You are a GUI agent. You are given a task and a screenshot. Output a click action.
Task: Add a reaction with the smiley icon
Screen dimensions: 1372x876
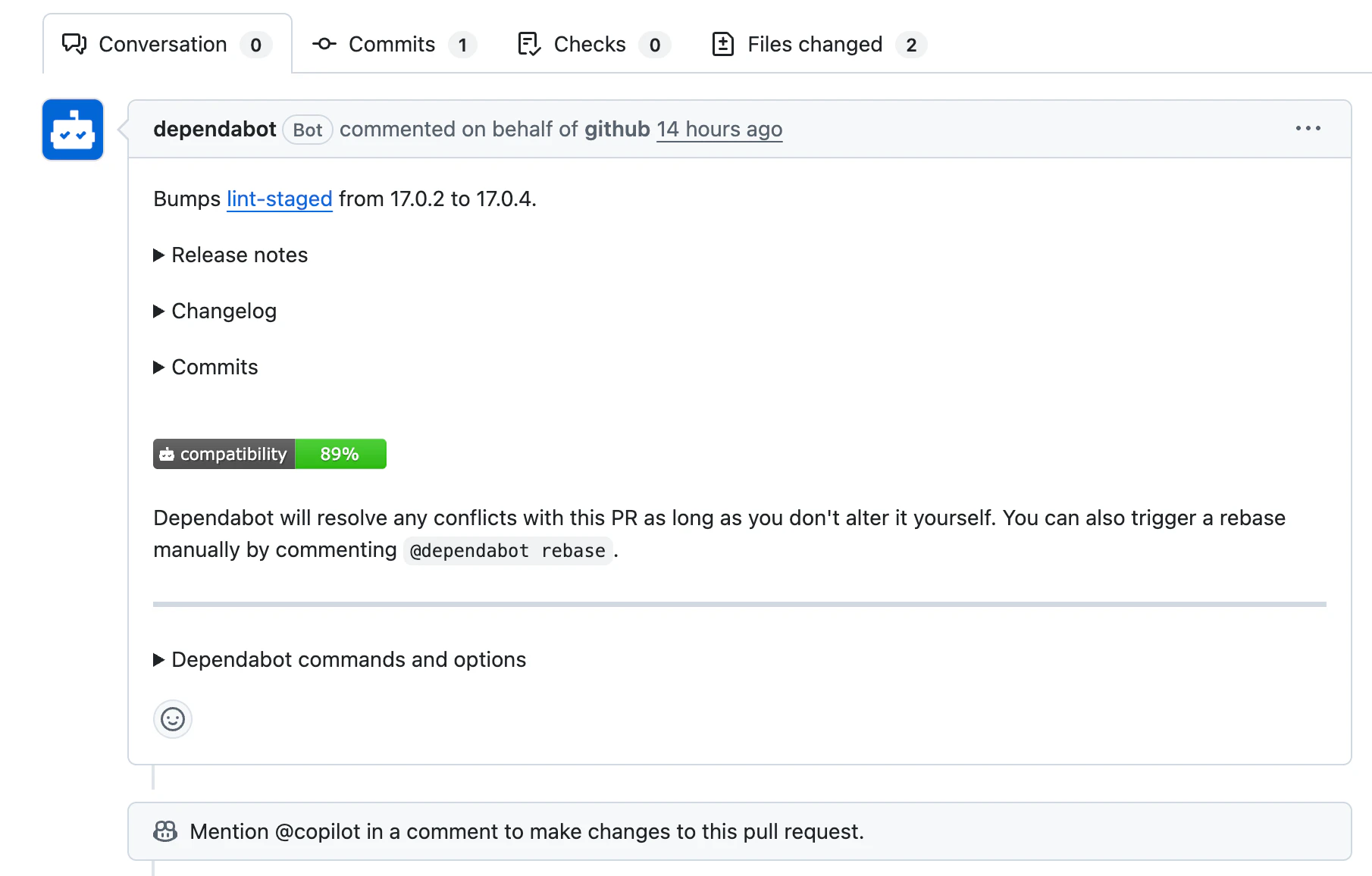(173, 718)
